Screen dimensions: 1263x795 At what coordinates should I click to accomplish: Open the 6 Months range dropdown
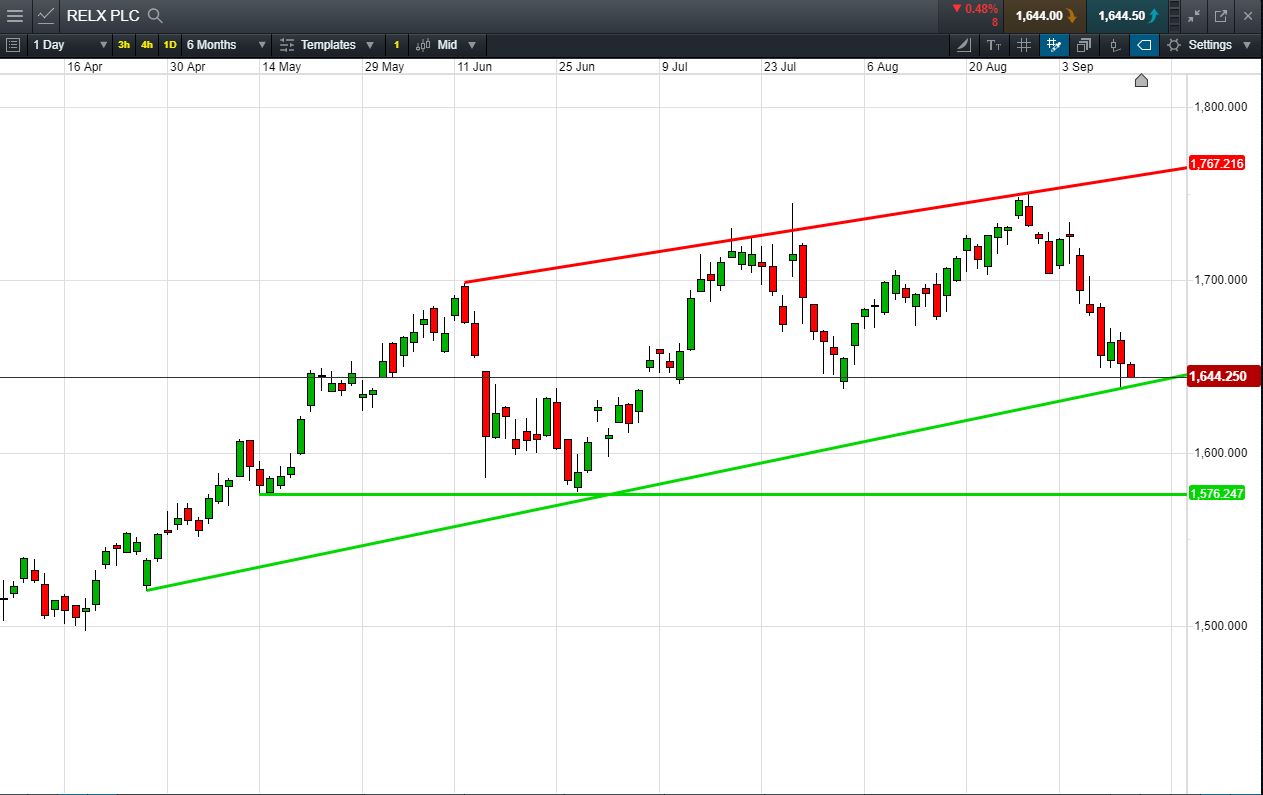[x=227, y=45]
